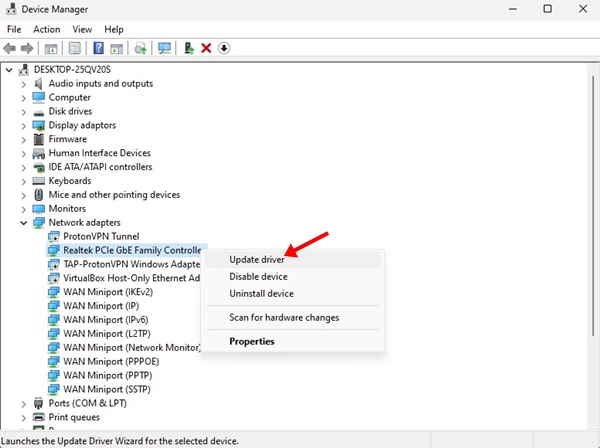
Task: Click the IDE ATA/ATAPI controllers icon
Action: tap(39, 167)
